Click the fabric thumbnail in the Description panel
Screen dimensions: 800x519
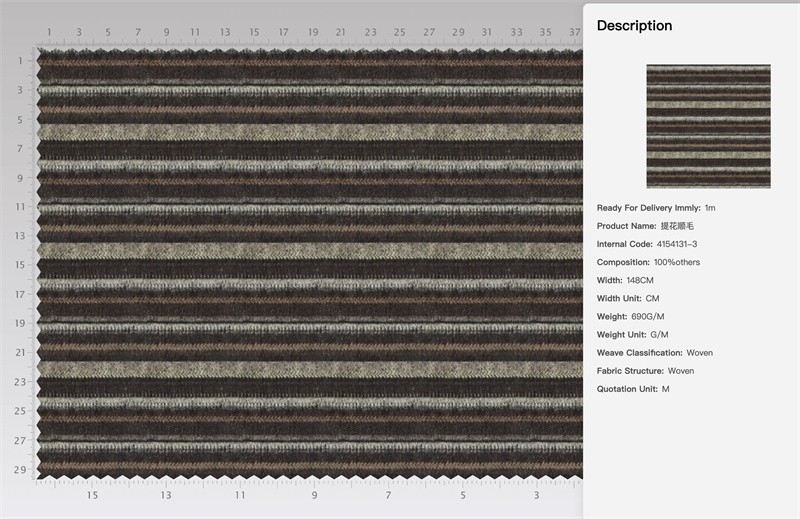tap(709, 126)
